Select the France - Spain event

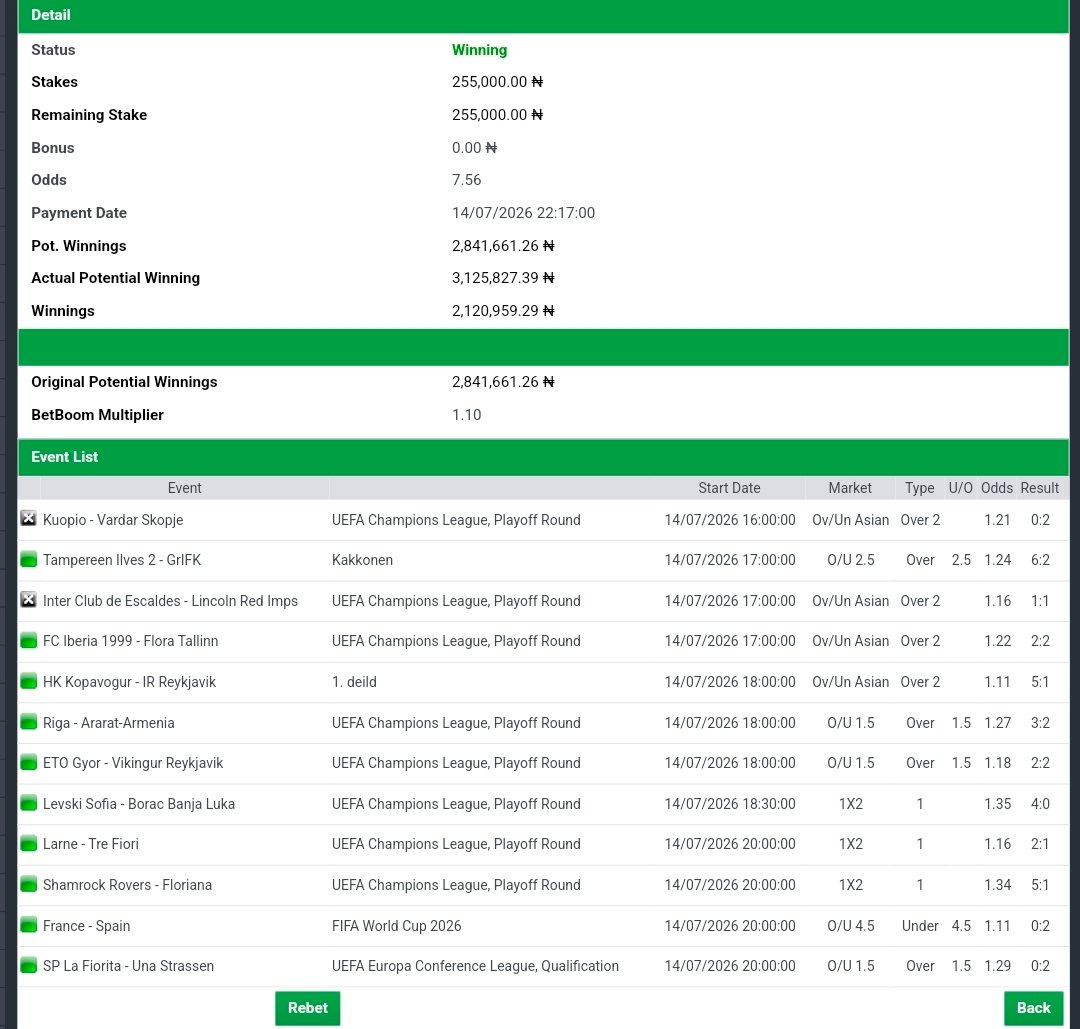(86, 926)
